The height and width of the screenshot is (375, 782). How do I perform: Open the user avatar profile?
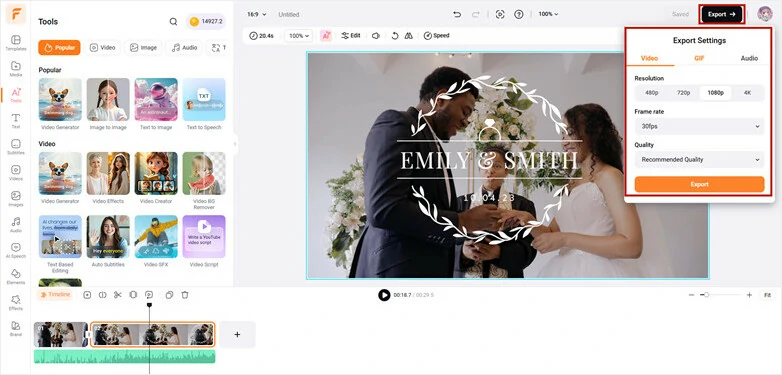pos(765,14)
